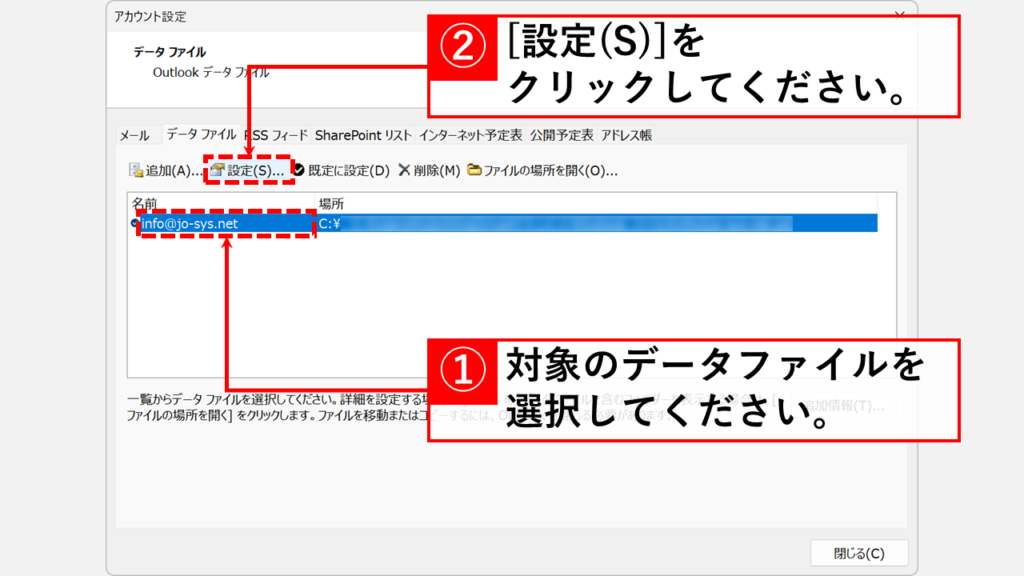Click the folder icon for ファイルの場所を開く

pos(474,170)
